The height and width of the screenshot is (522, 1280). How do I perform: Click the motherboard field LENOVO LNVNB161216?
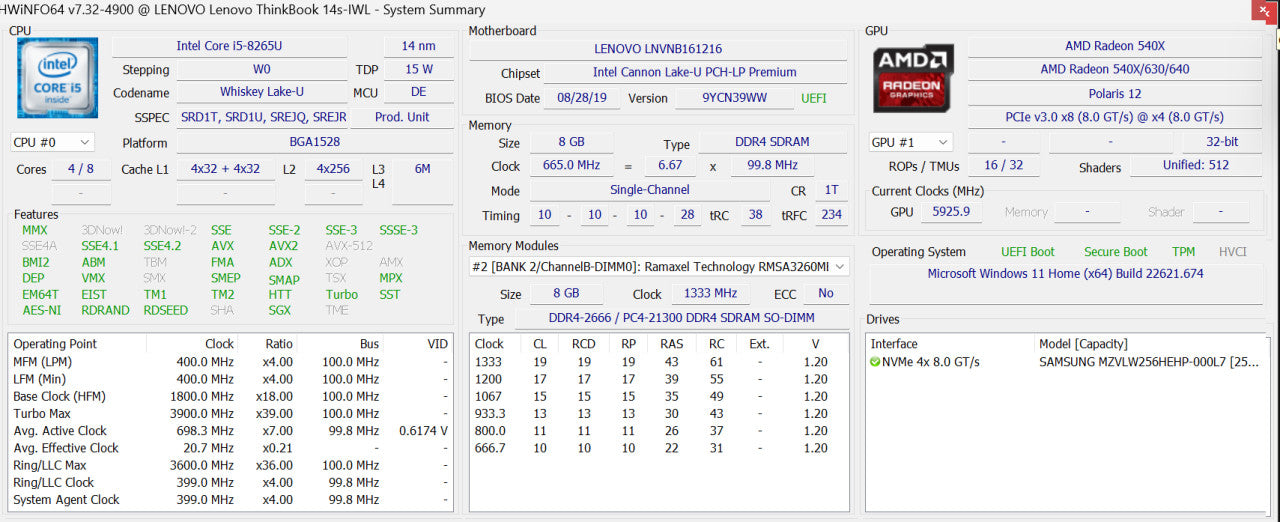pyautogui.click(x=658, y=48)
